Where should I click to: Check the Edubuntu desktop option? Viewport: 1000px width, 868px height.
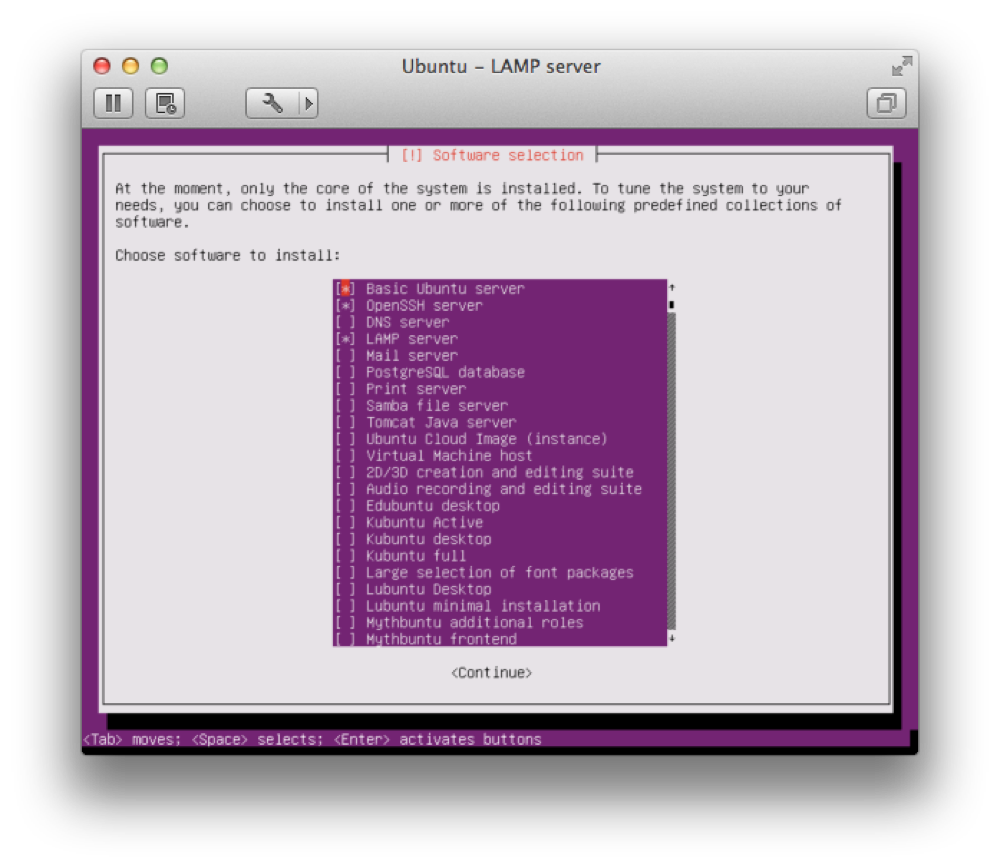(x=346, y=506)
